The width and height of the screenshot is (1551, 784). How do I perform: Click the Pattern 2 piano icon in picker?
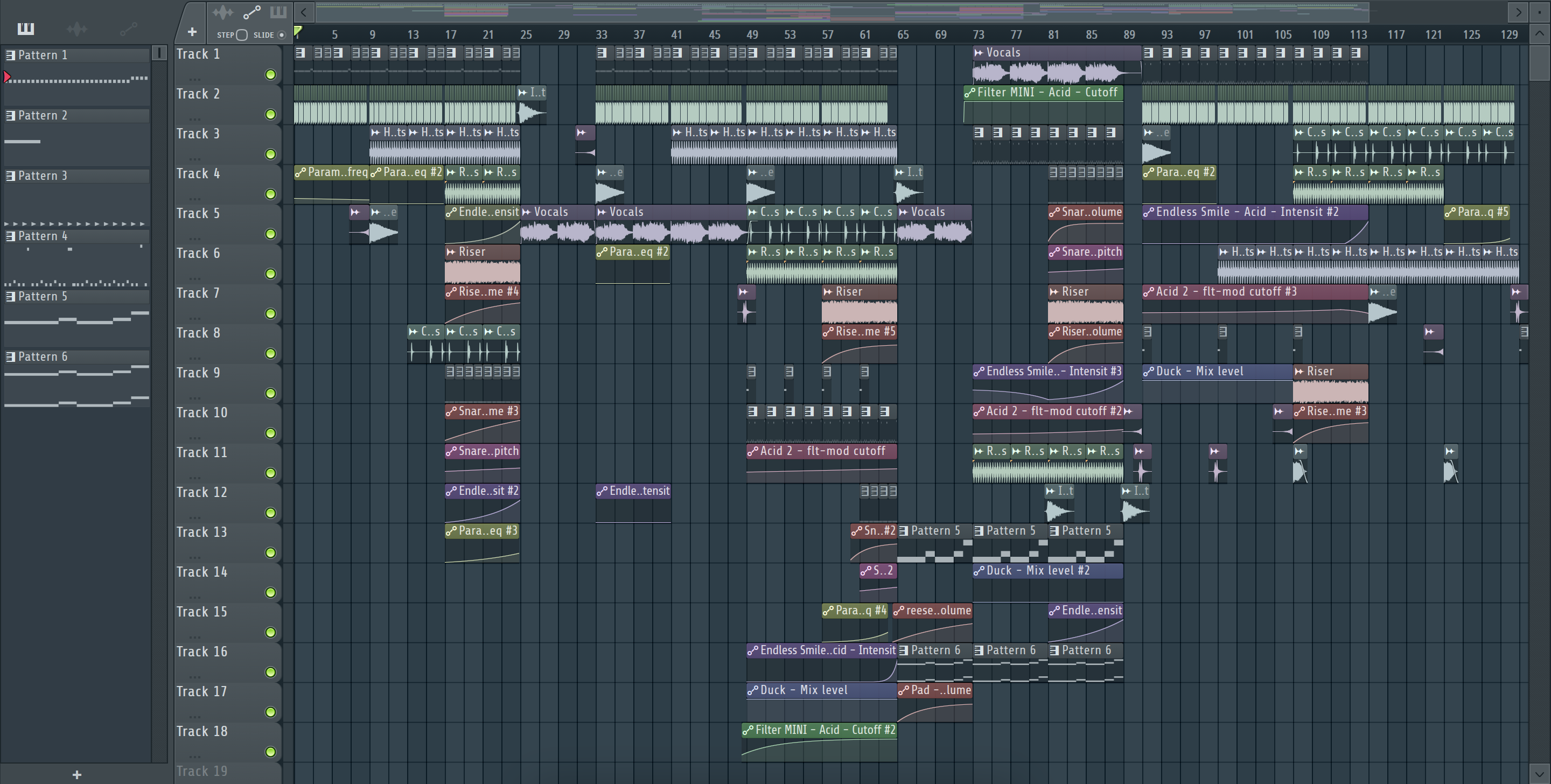10,116
